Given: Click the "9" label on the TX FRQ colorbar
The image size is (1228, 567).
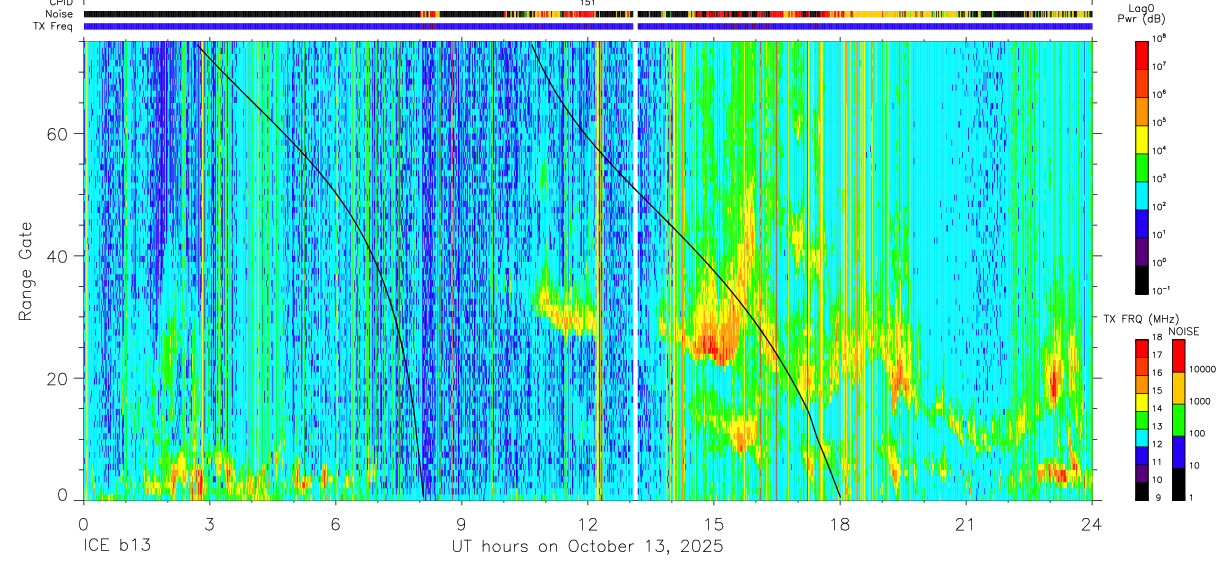Looking at the screenshot, I should coord(1157,497).
